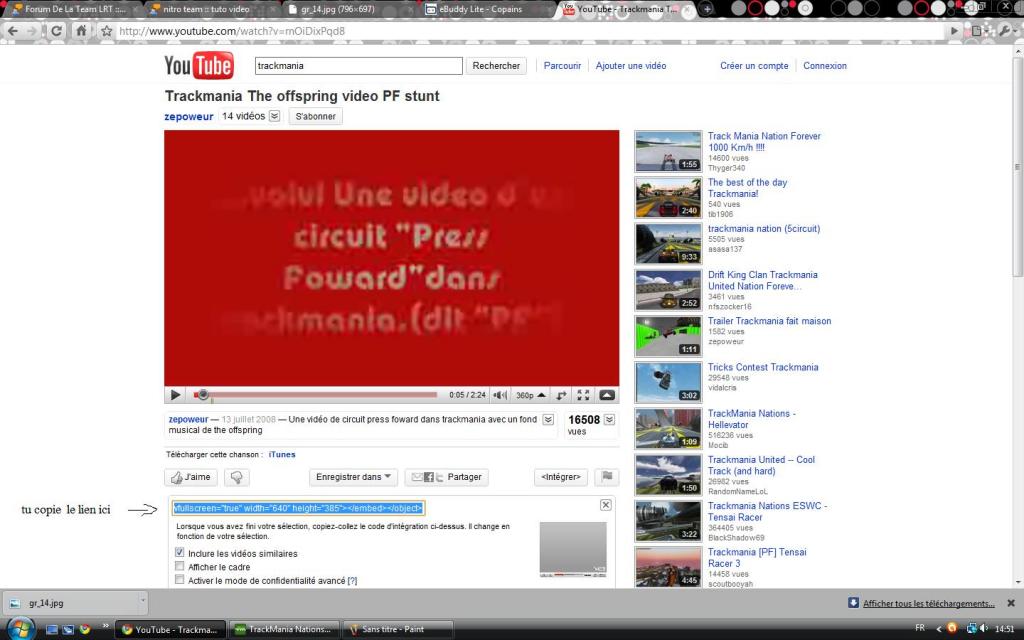Image resolution: width=1024 pixels, height=640 pixels.
Task: Open Track Mania Nation Forever 1000 Km/h thumbnail
Action: 668,152
